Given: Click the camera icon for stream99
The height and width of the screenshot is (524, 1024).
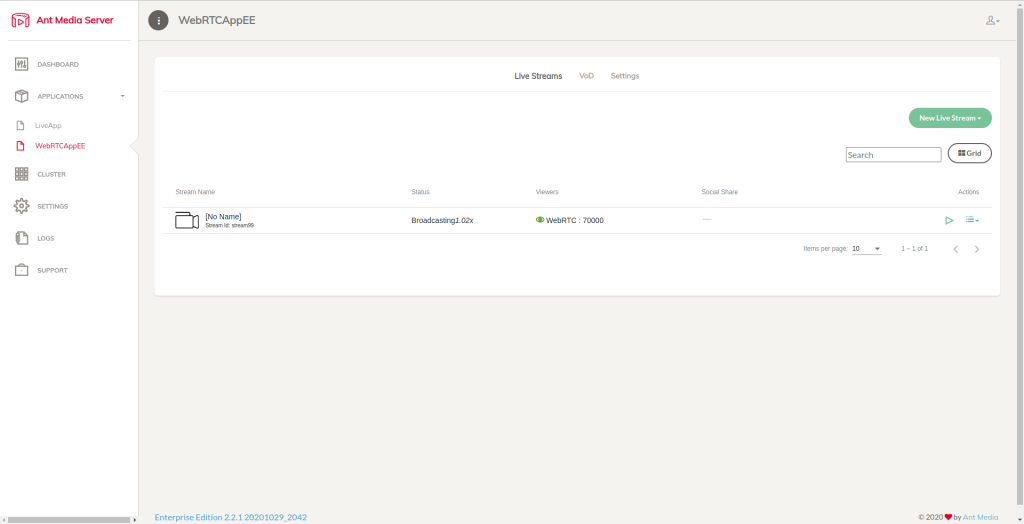Looking at the screenshot, I should pos(187,220).
